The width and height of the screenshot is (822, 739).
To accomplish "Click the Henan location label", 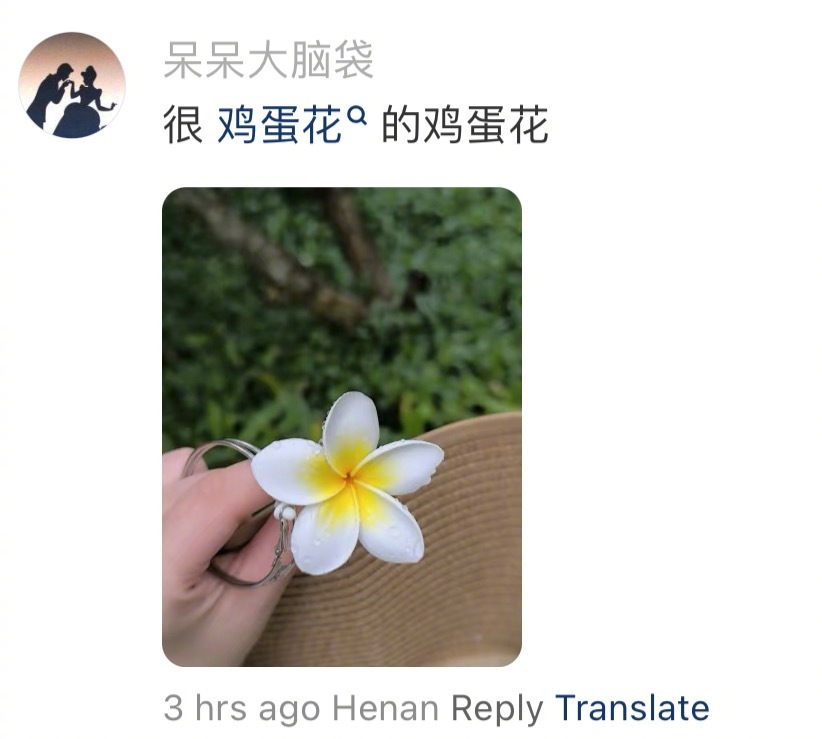I will pyautogui.click(x=386, y=709).
